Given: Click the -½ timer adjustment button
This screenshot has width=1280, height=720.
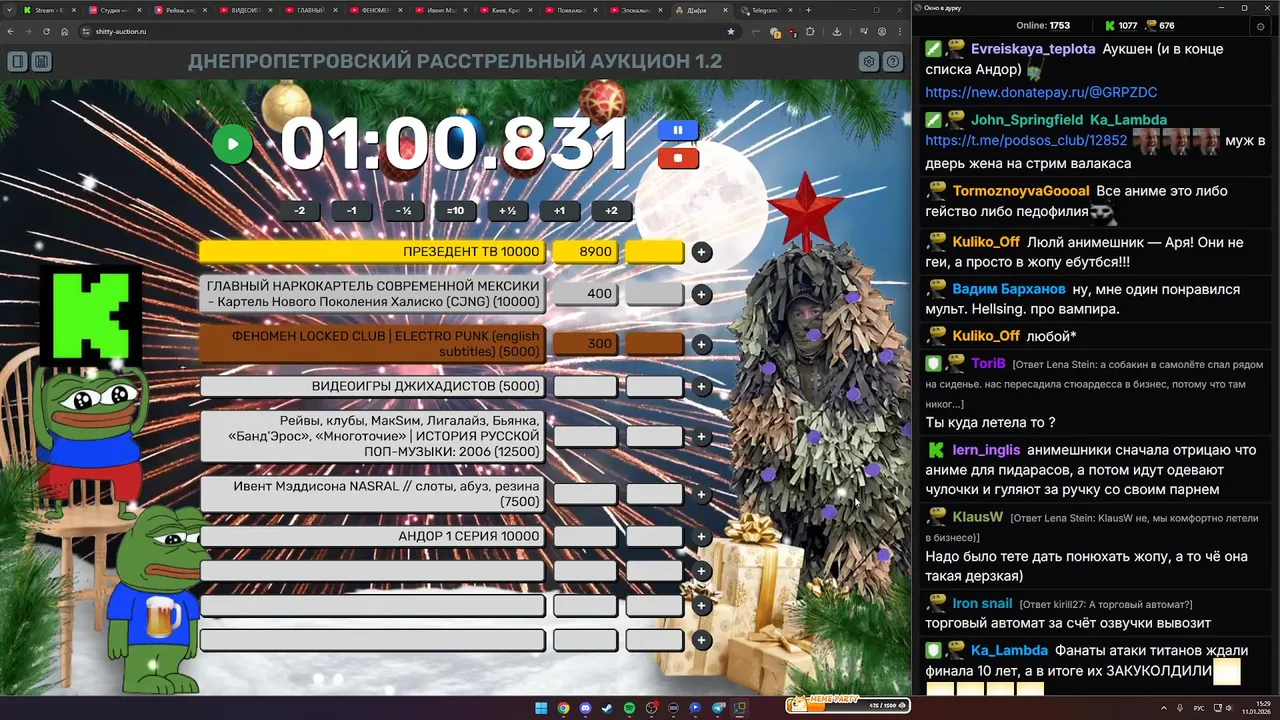Looking at the screenshot, I should [x=403, y=211].
